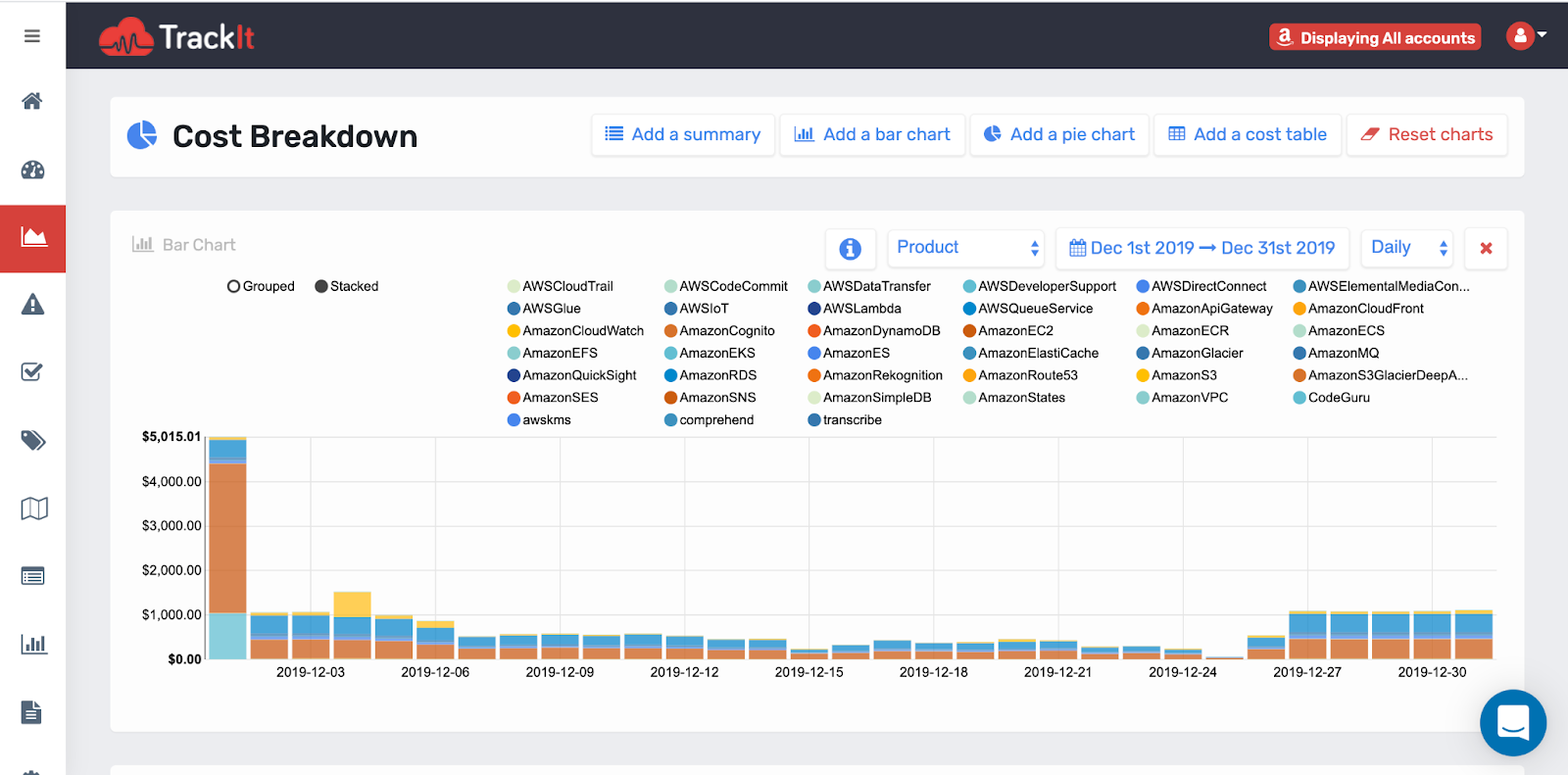Viewport: 1568px width, 775px height.
Task: Open the dashboard gauge icon in the sidebar
Action: [x=32, y=170]
